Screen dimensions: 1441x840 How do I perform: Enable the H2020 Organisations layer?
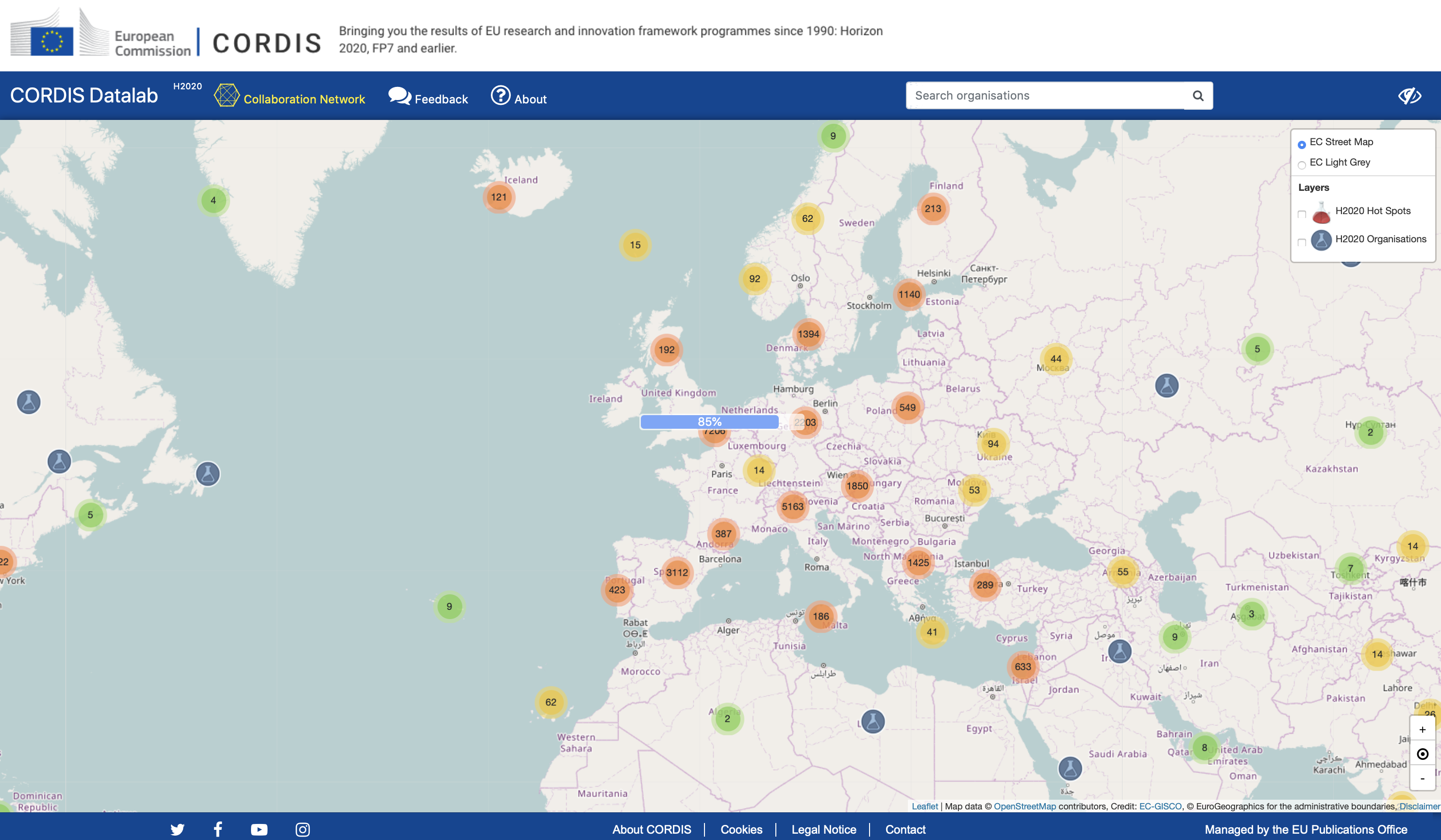[x=1302, y=242]
